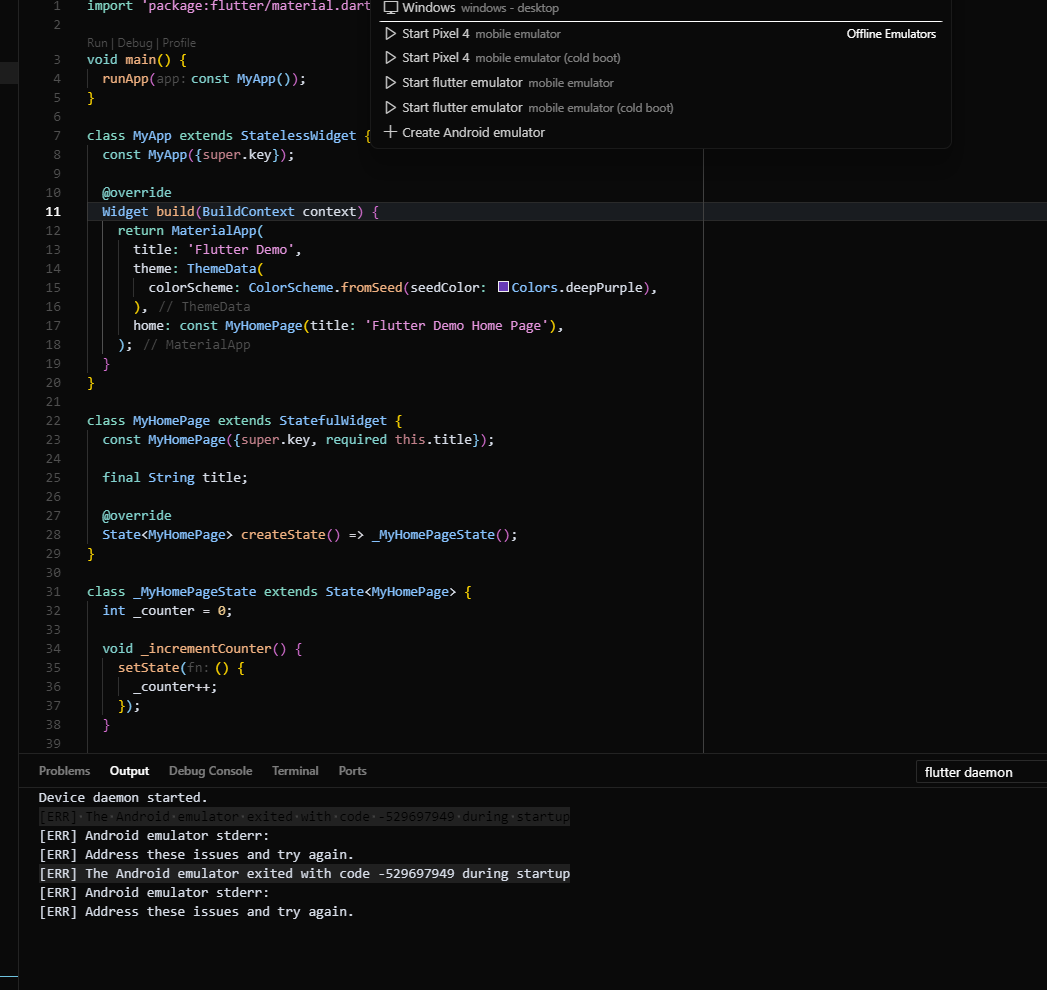Click line number 22 in the gutter

[x=53, y=421]
